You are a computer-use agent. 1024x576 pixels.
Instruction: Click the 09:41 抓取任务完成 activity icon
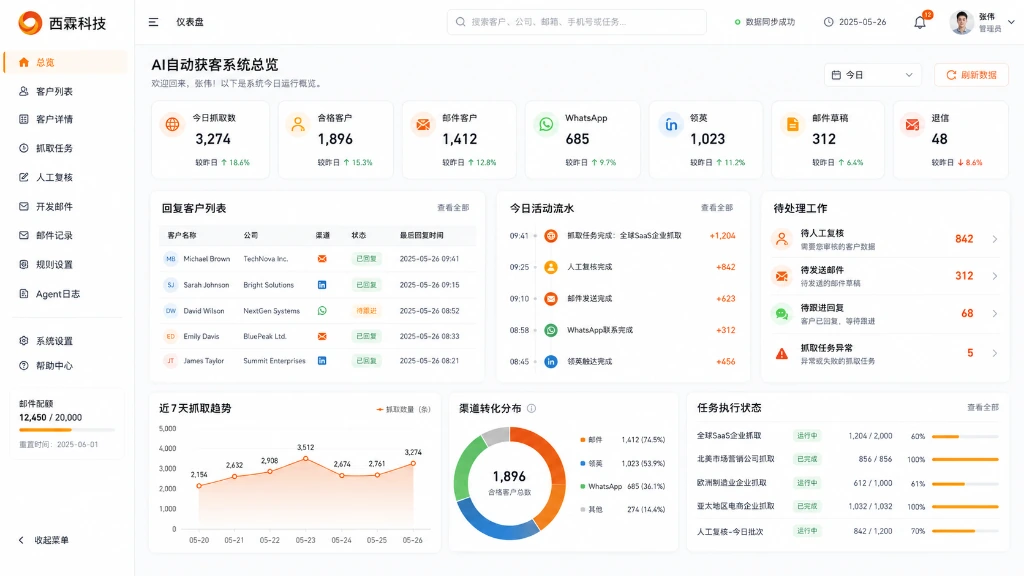[551, 236]
